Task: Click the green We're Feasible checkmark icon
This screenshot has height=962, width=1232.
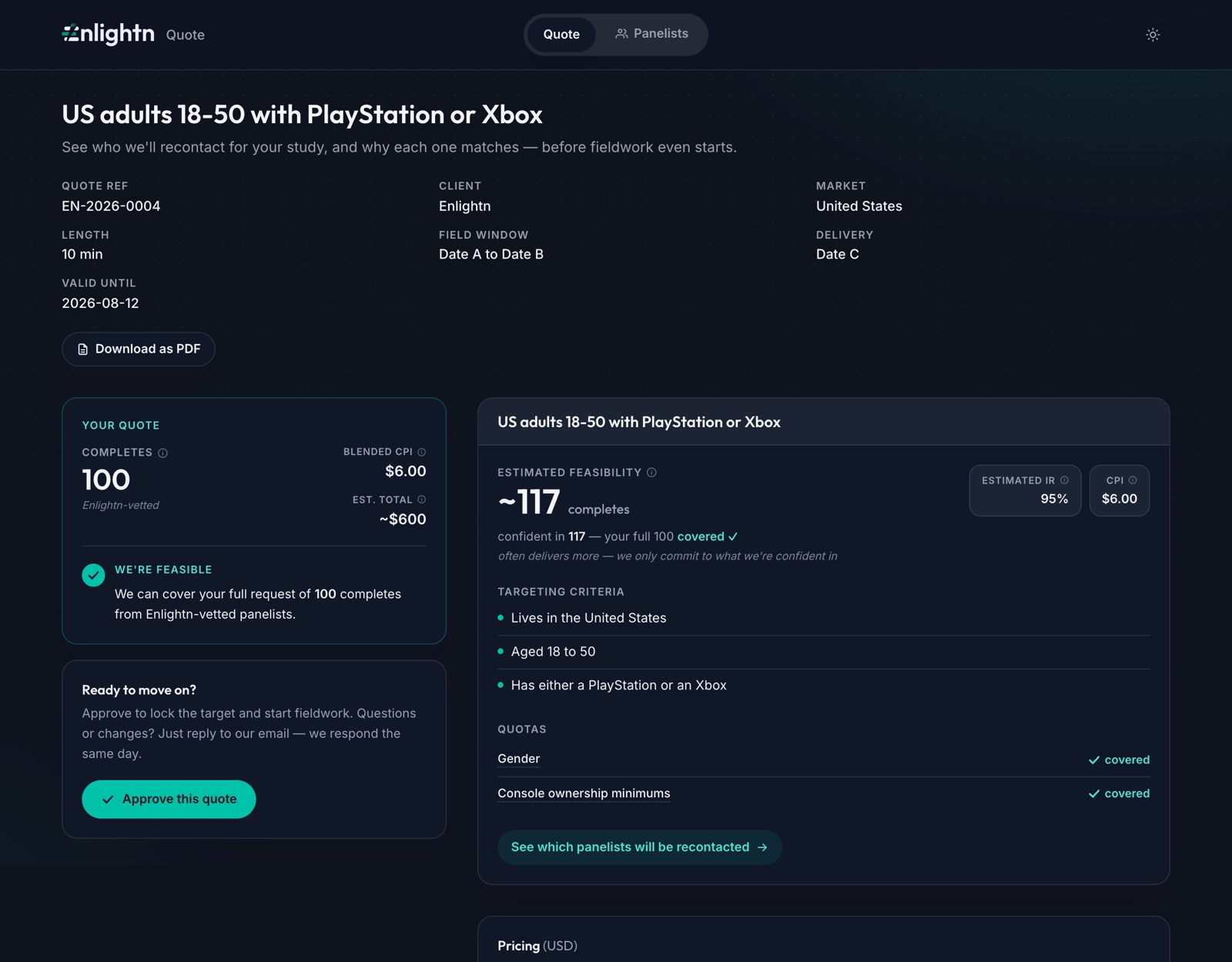Action: 93,575
